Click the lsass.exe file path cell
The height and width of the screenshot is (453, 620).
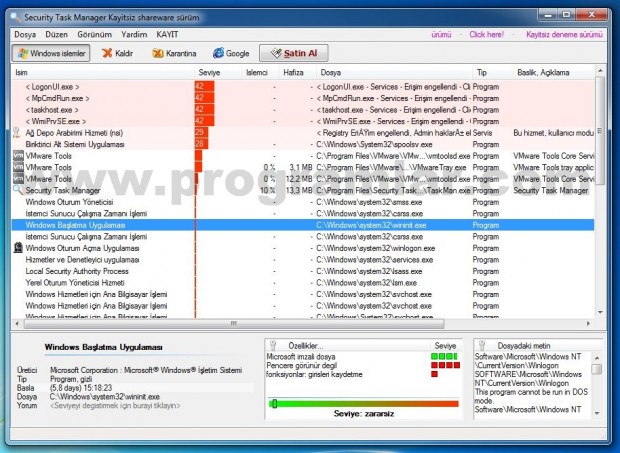pos(369,271)
